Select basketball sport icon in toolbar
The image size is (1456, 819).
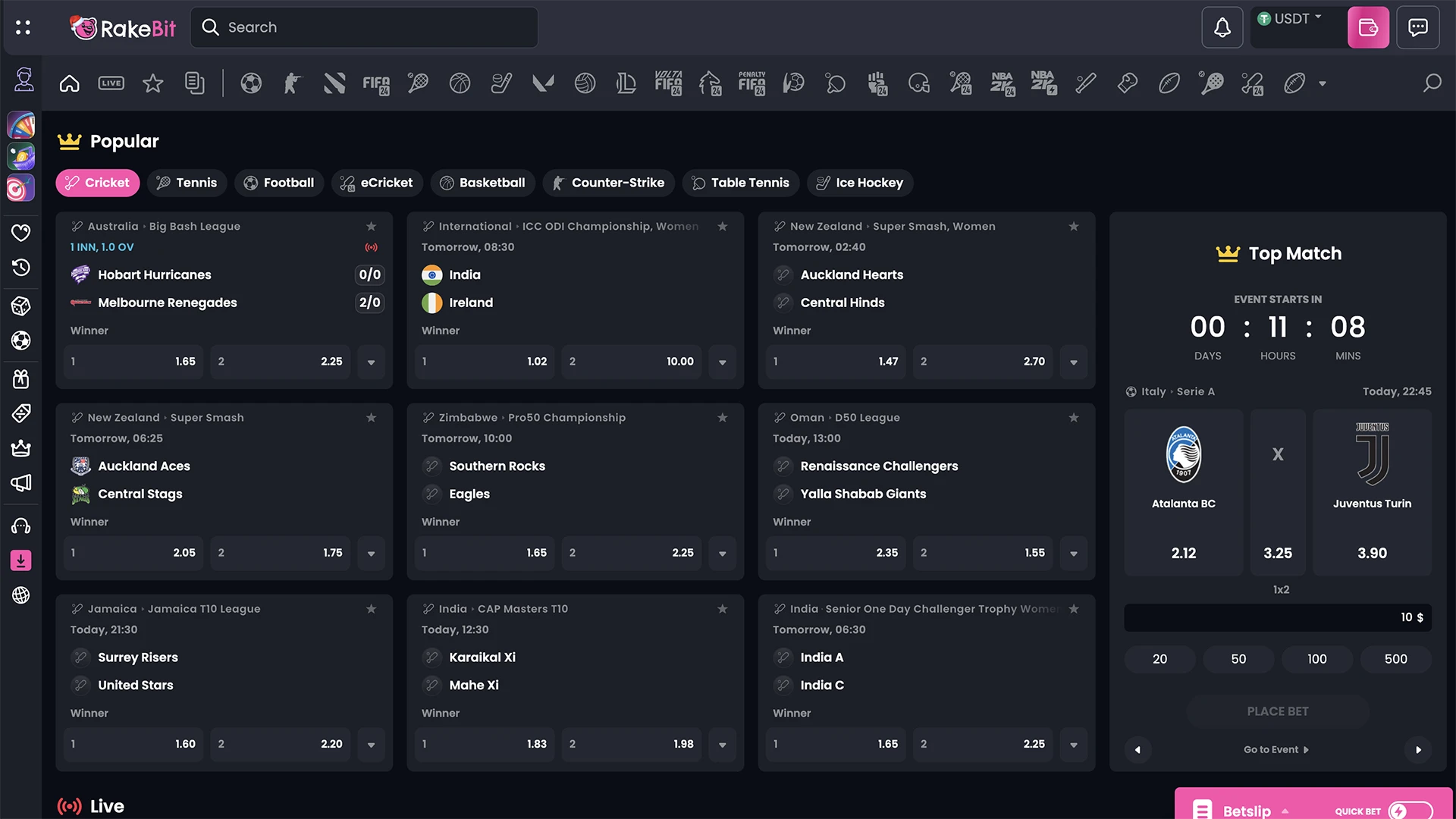[x=460, y=83]
